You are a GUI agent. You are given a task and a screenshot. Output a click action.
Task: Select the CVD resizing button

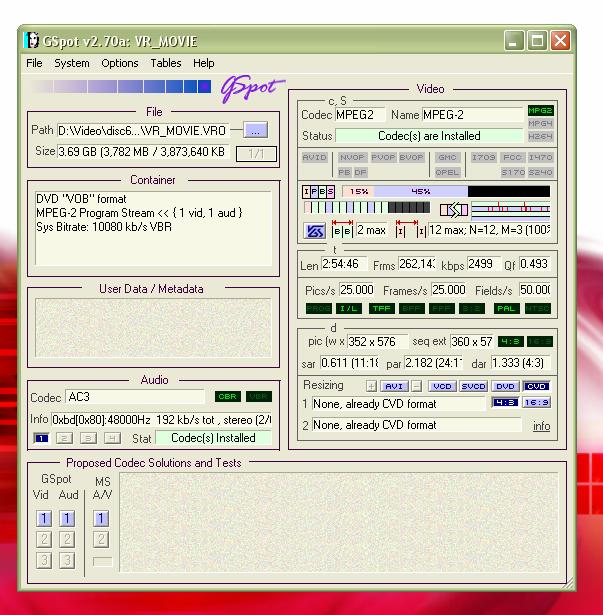coord(536,386)
